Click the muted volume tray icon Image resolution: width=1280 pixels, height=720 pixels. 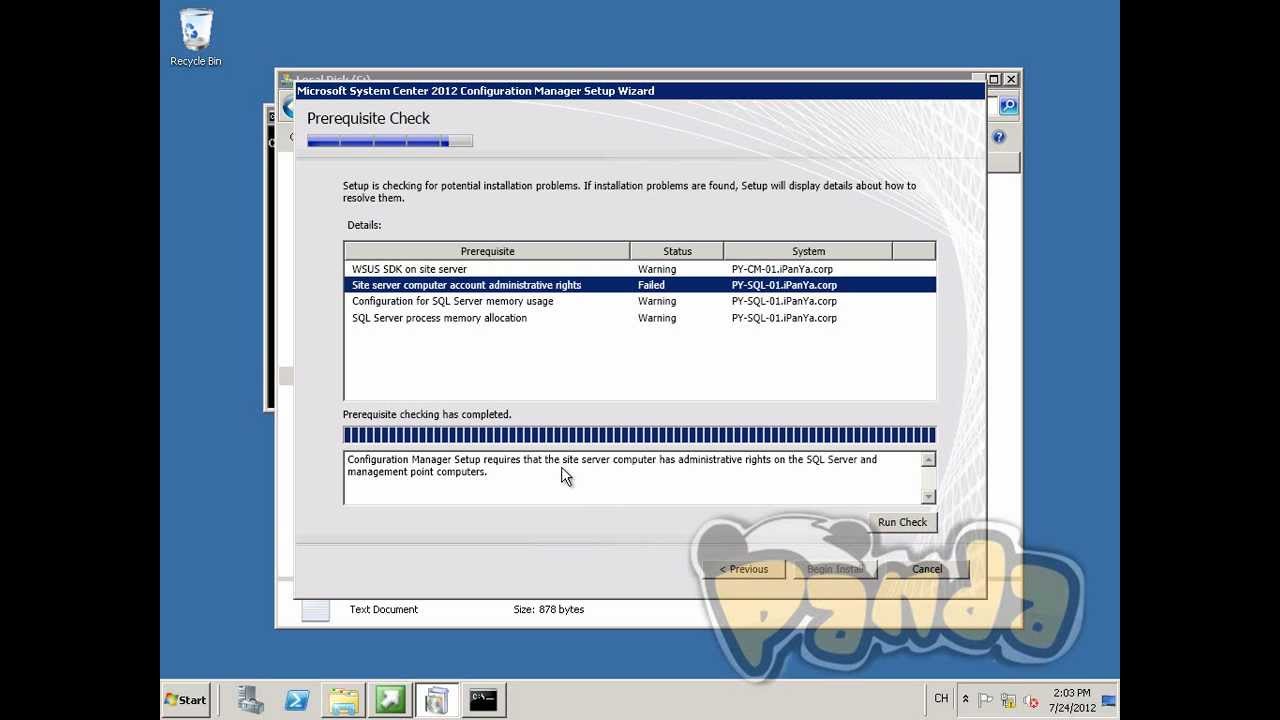click(1031, 700)
